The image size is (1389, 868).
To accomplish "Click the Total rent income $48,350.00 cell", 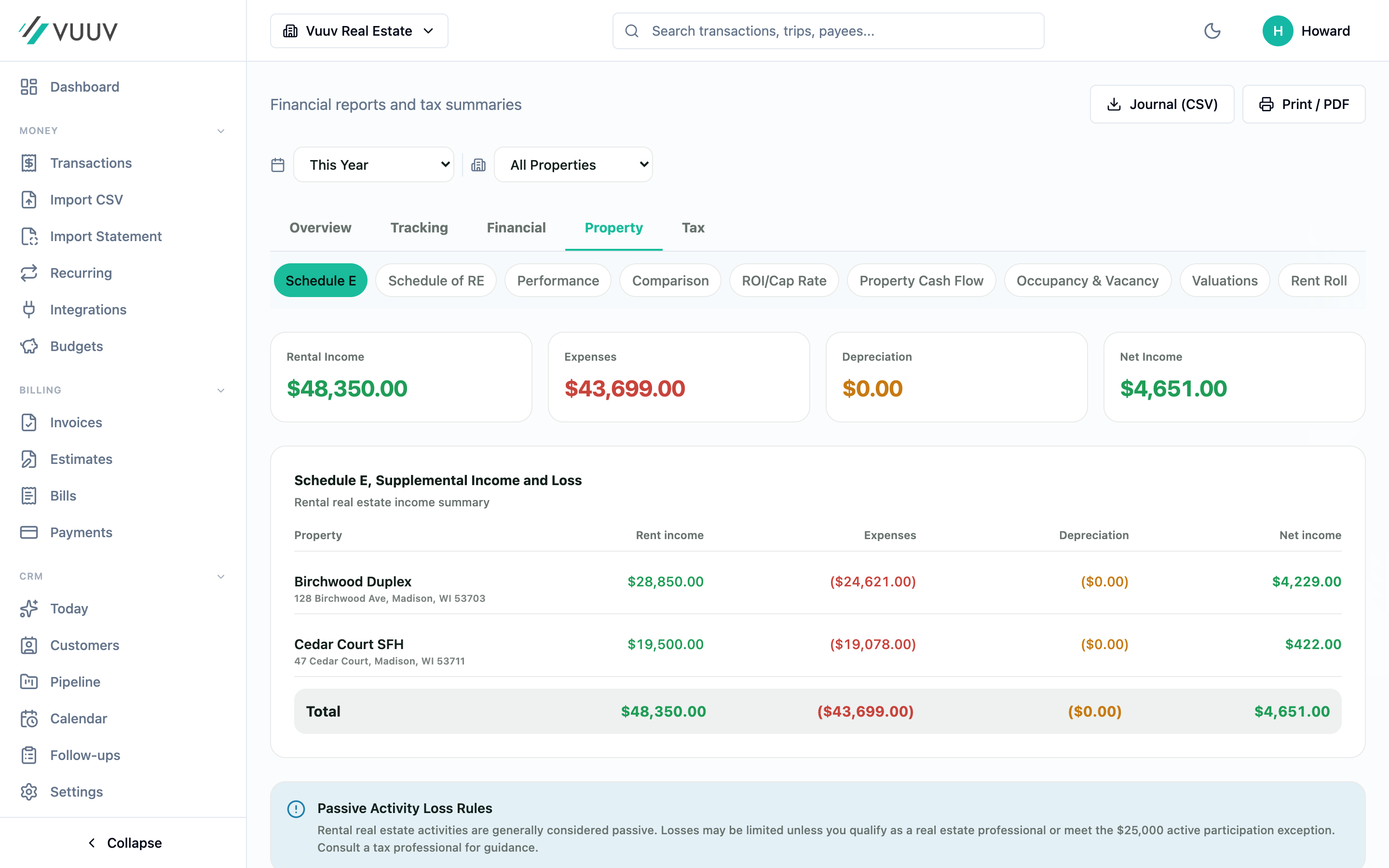I will click(663, 712).
